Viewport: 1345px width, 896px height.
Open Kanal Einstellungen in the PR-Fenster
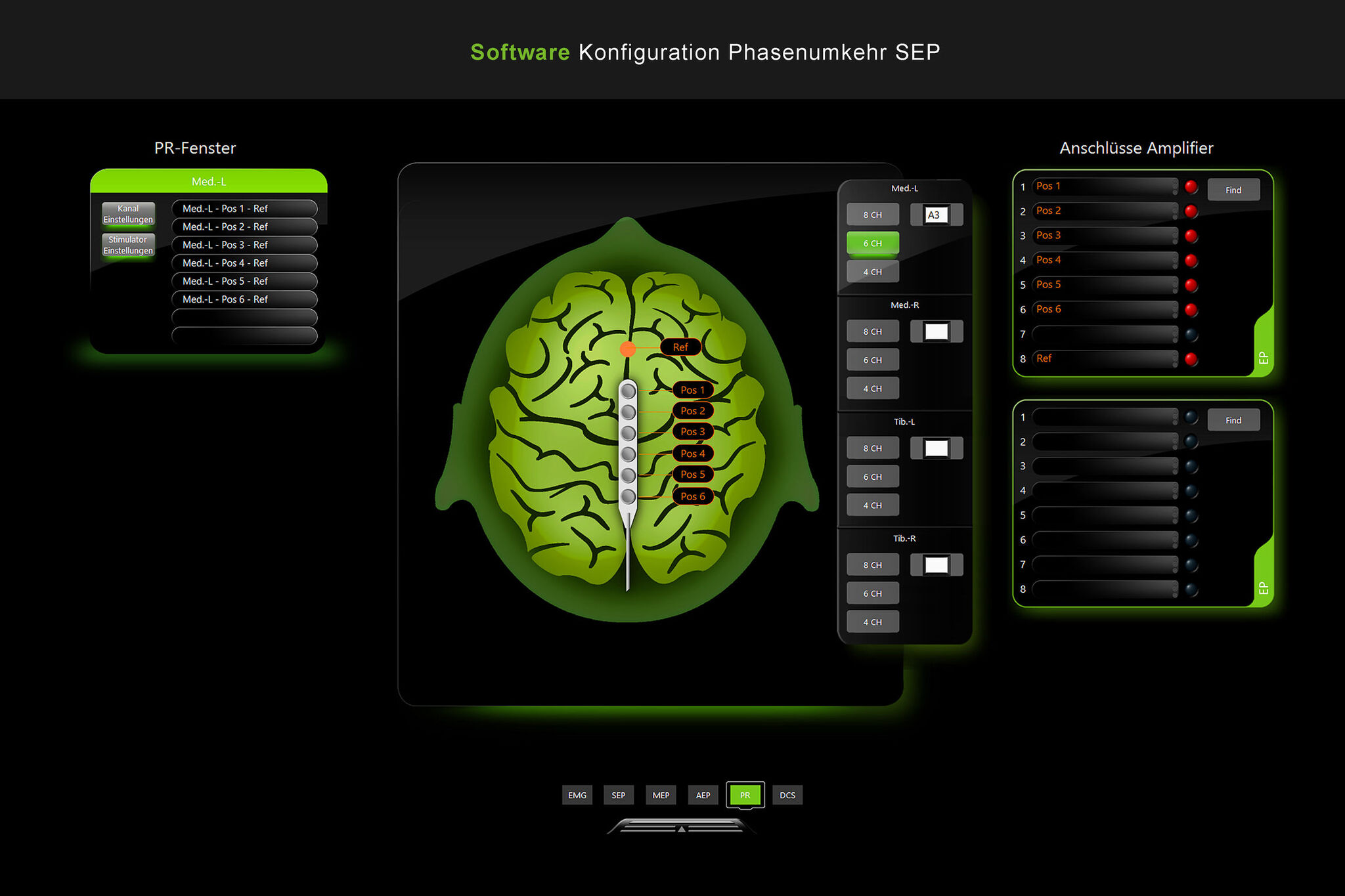[x=128, y=214]
